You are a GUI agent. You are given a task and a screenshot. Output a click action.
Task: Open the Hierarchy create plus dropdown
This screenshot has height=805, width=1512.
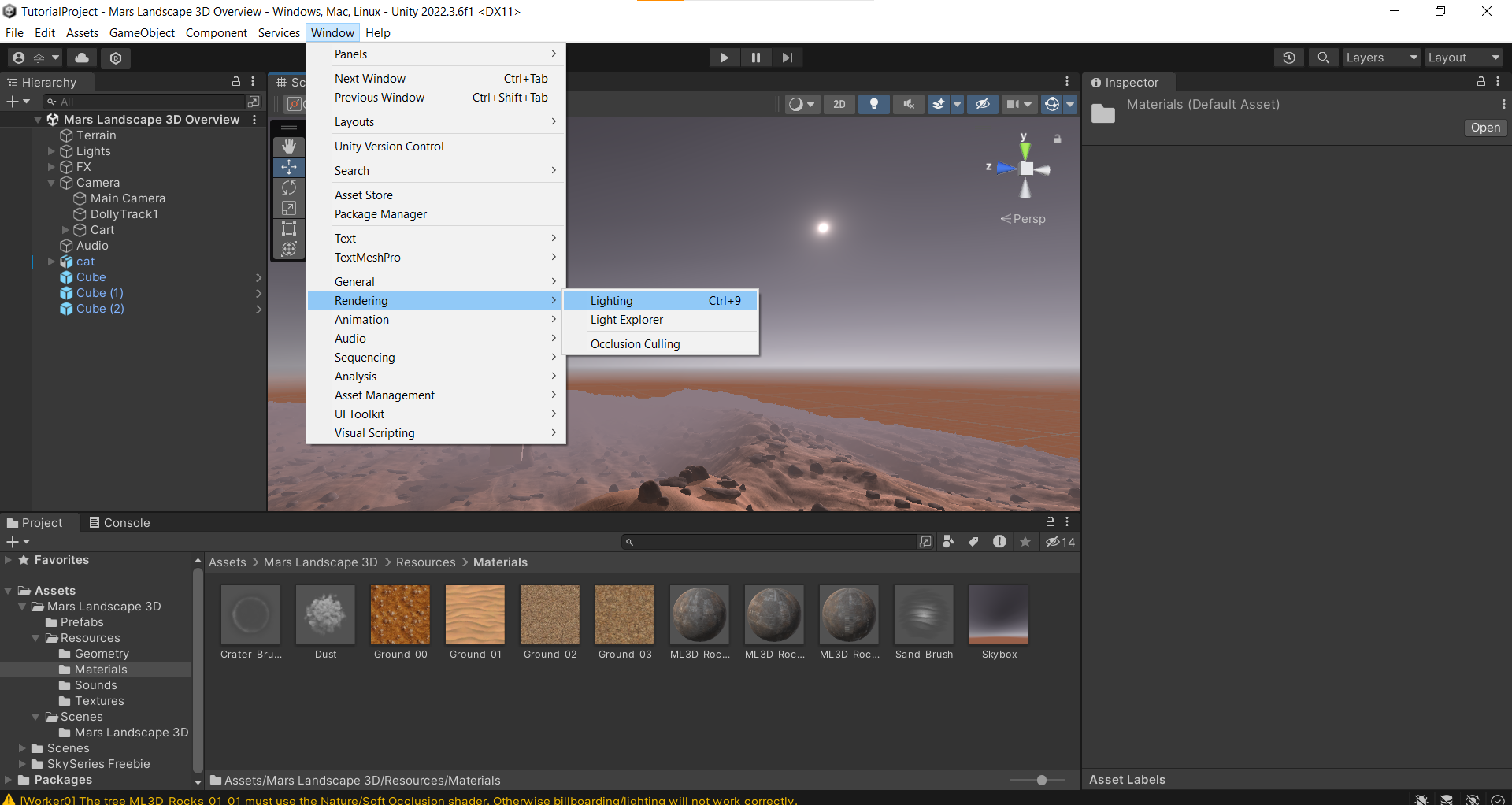[x=17, y=102]
